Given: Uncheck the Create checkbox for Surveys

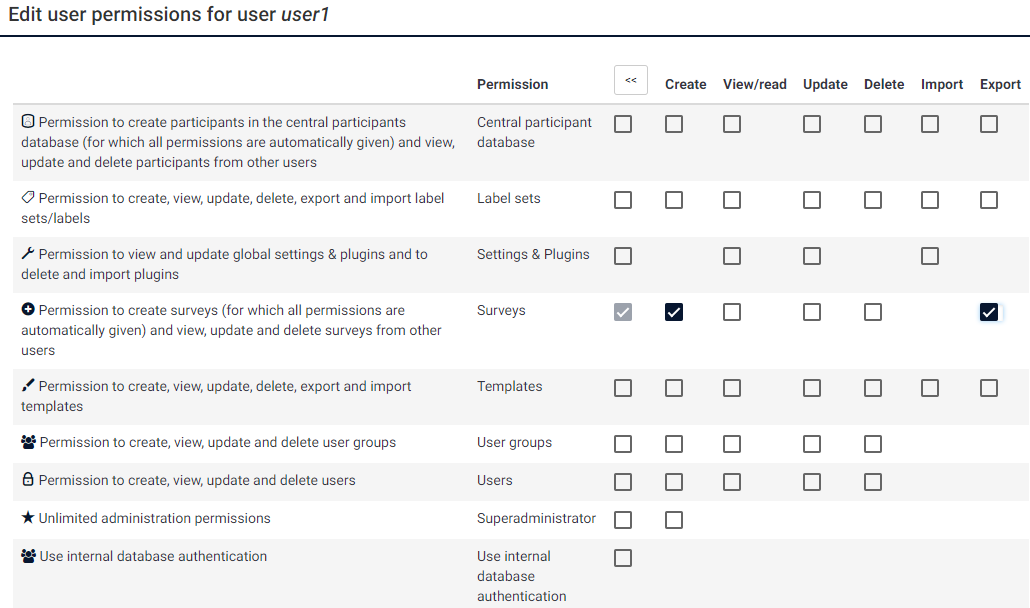Looking at the screenshot, I should (674, 312).
